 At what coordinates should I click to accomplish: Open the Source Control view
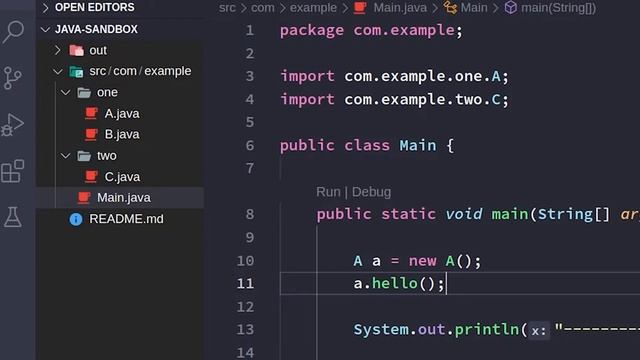point(12,78)
